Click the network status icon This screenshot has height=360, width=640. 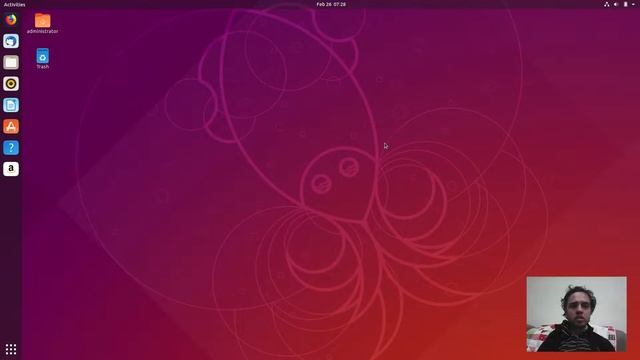click(607, 4)
